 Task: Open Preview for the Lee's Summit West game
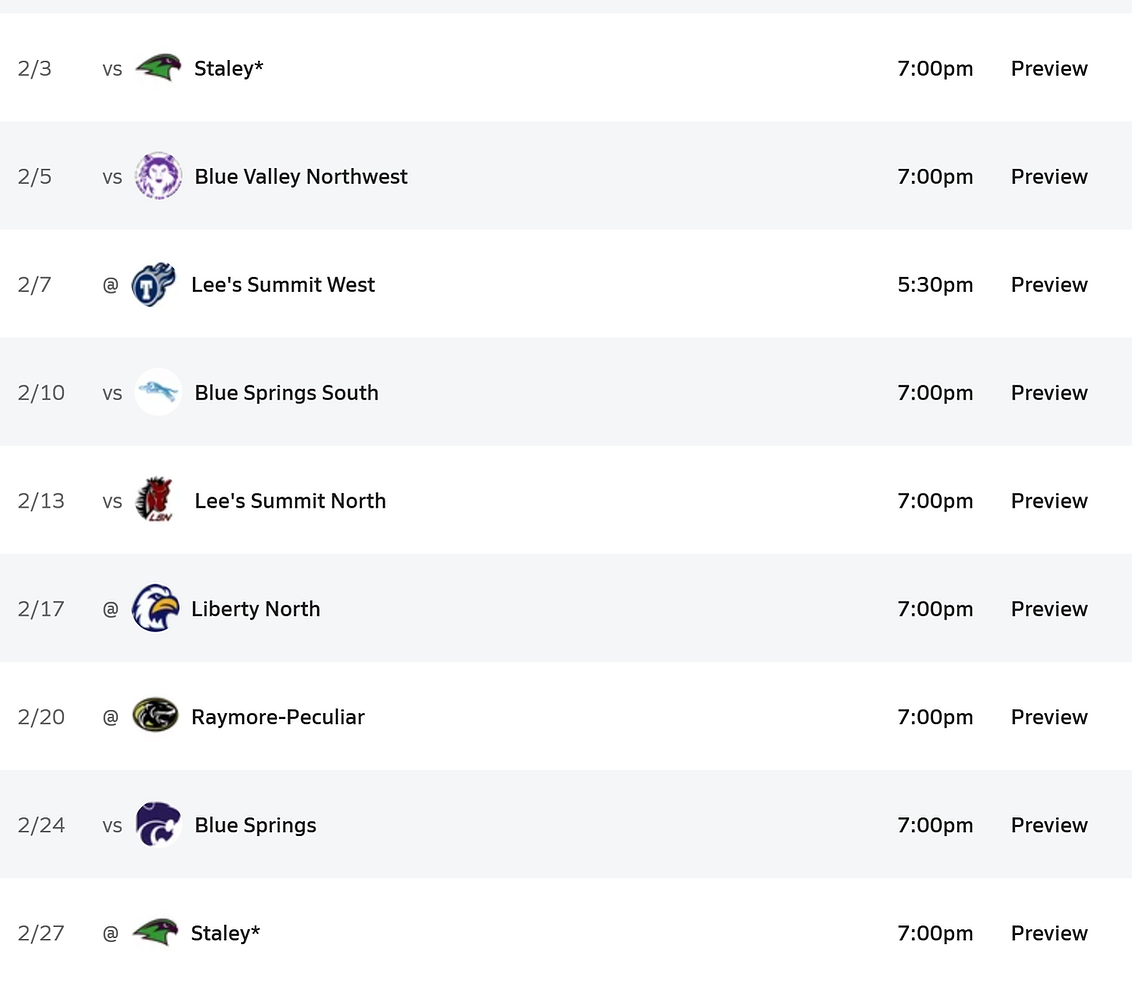click(x=1049, y=285)
